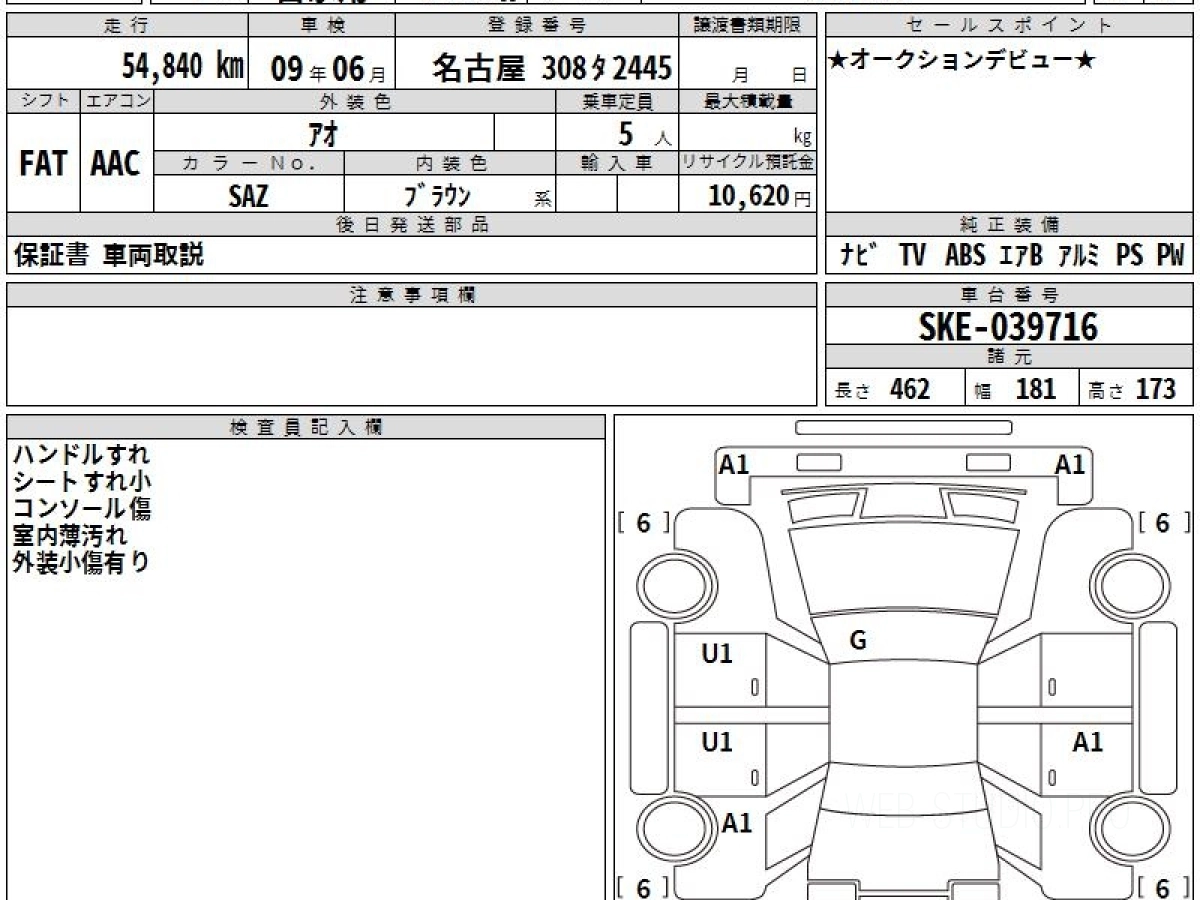Click the U1 mark on the front-left door
The width and height of the screenshot is (1200, 900).
point(717,654)
